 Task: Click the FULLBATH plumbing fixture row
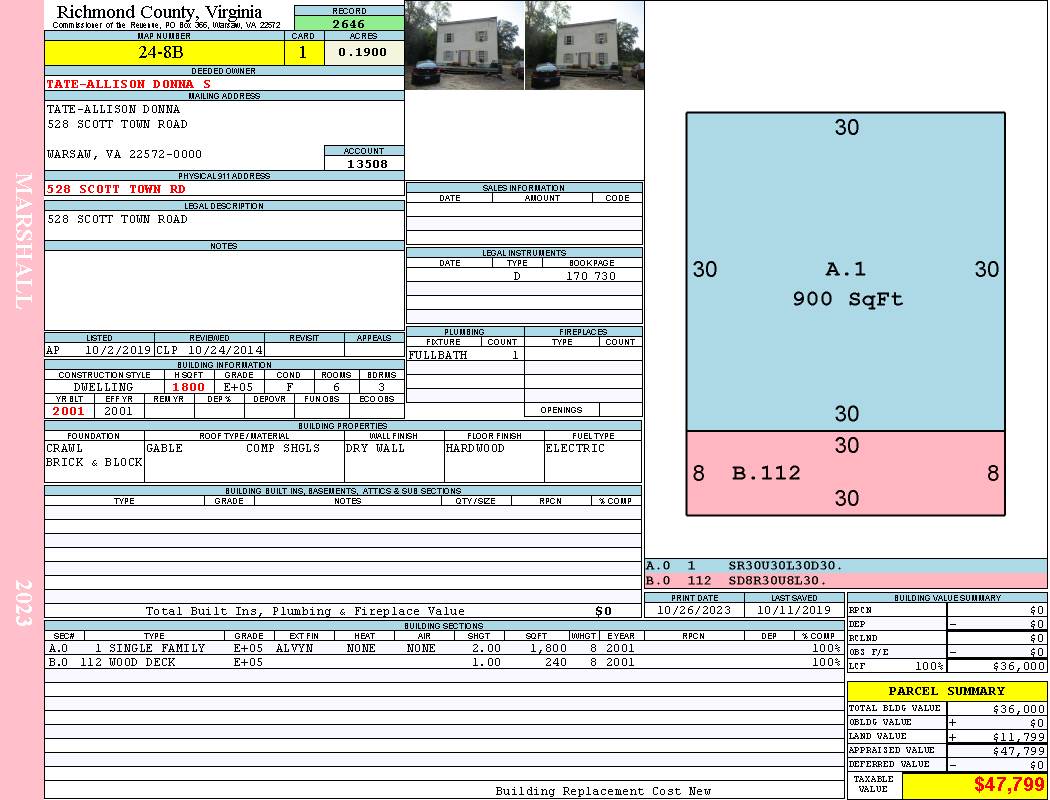click(x=465, y=355)
